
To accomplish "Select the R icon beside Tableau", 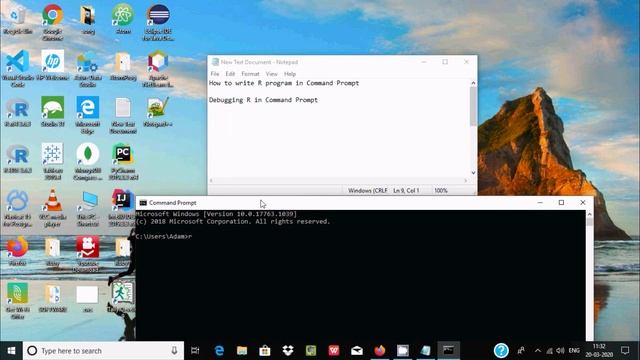I will click(x=18, y=158).
